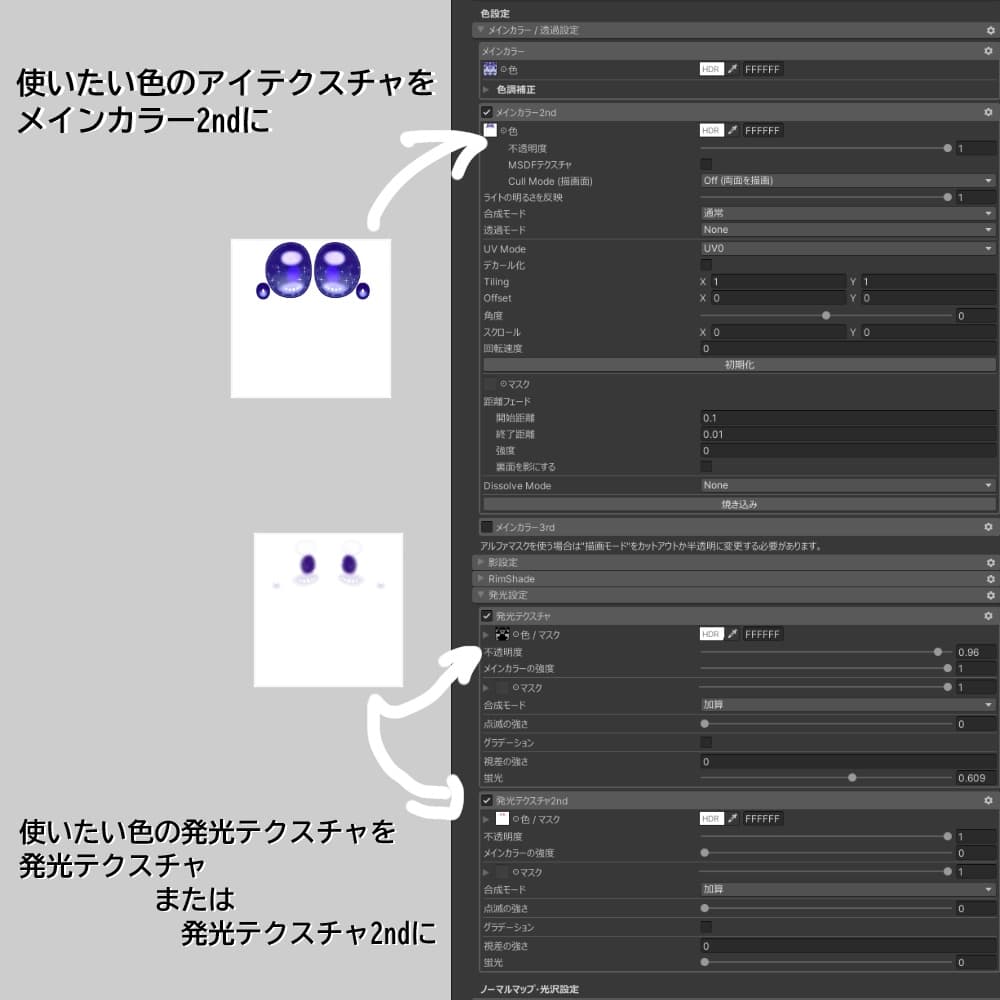Click the HDR button for メインカラー2nd color

tap(712, 130)
